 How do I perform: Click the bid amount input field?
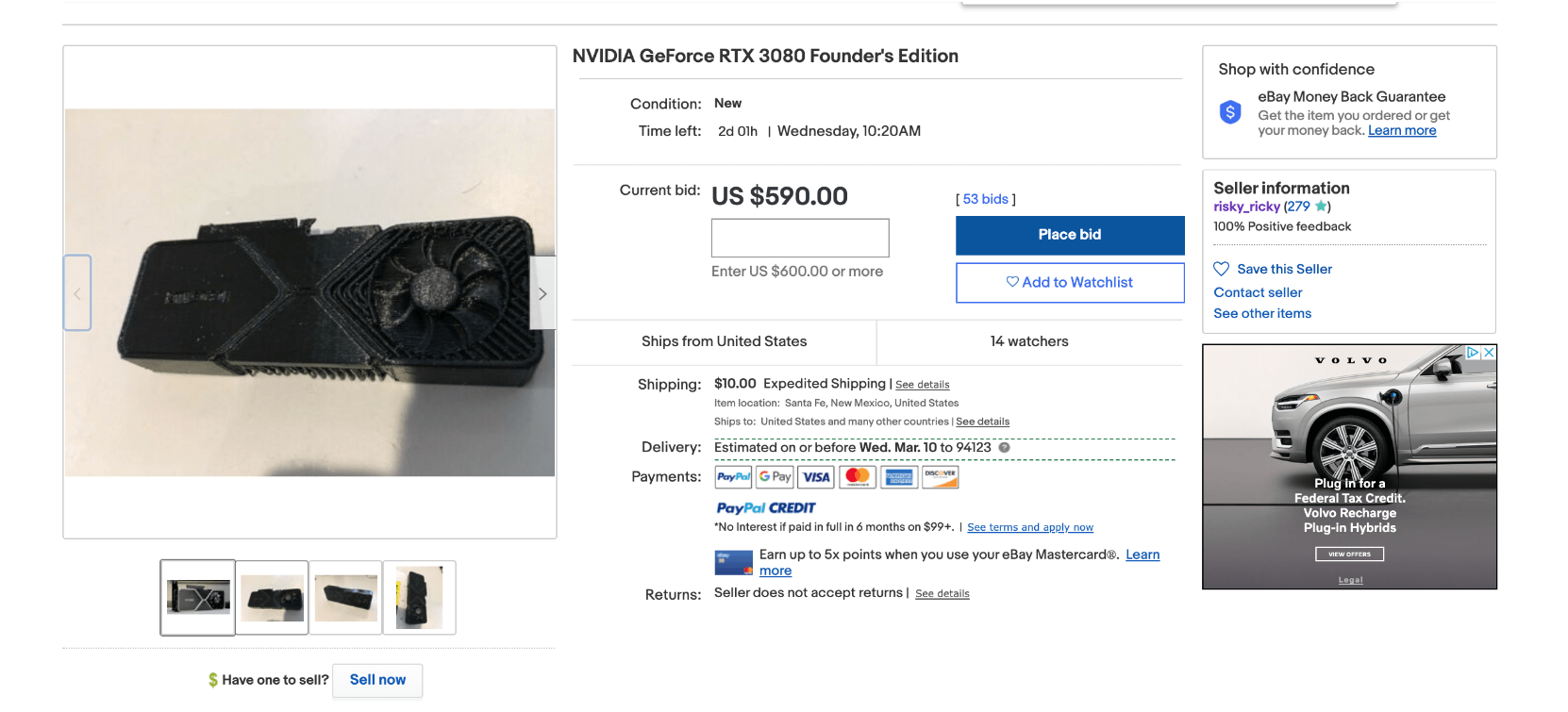pos(800,238)
